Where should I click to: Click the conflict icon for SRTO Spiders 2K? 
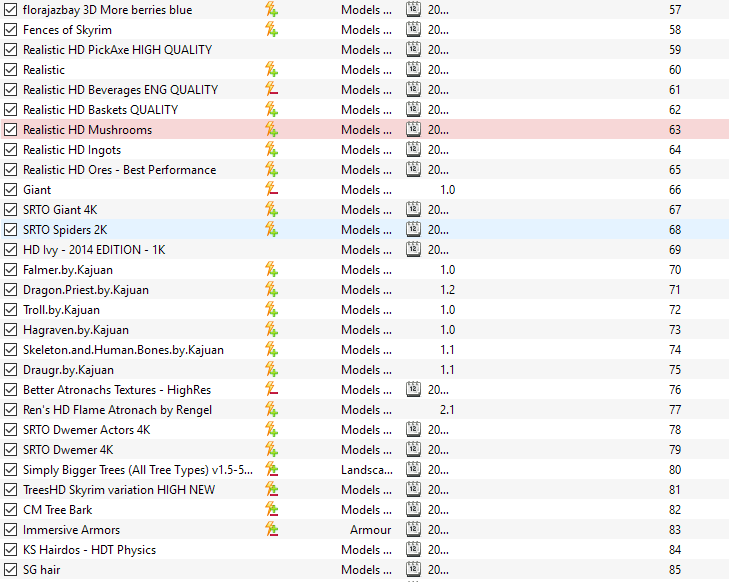coord(271,230)
